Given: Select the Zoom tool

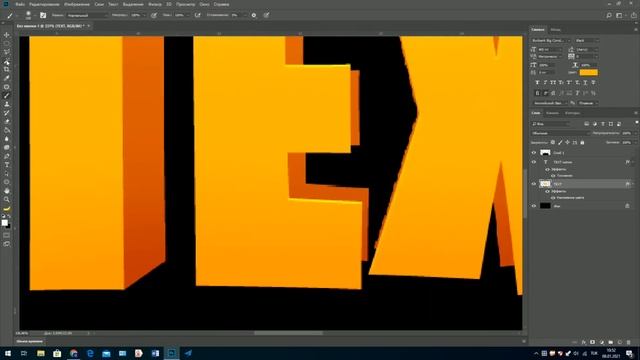Looking at the screenshot, I should coord(7,200).
